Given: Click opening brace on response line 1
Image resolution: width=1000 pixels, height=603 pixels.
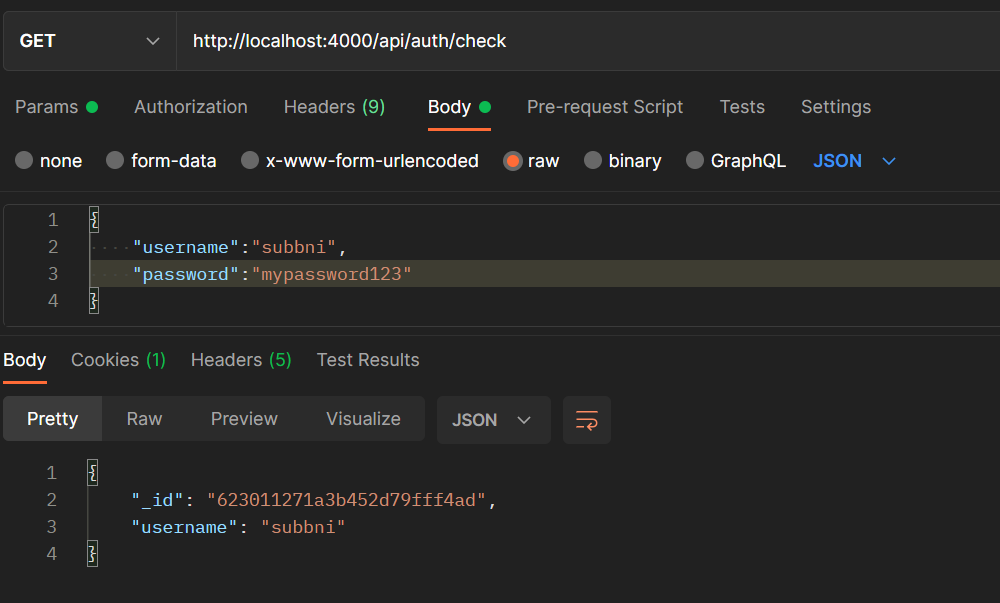Looking at the screenshot, I should pyautogui.click(x=92, y=473).
